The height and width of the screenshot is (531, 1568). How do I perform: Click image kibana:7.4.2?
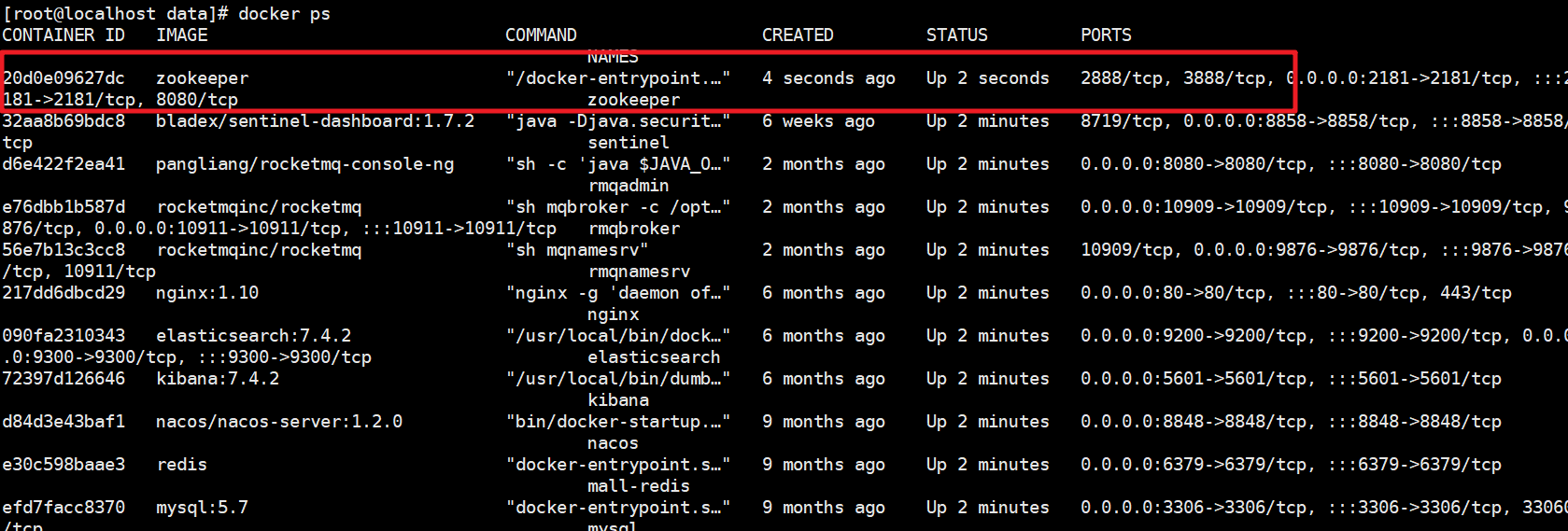coord(218,379)
